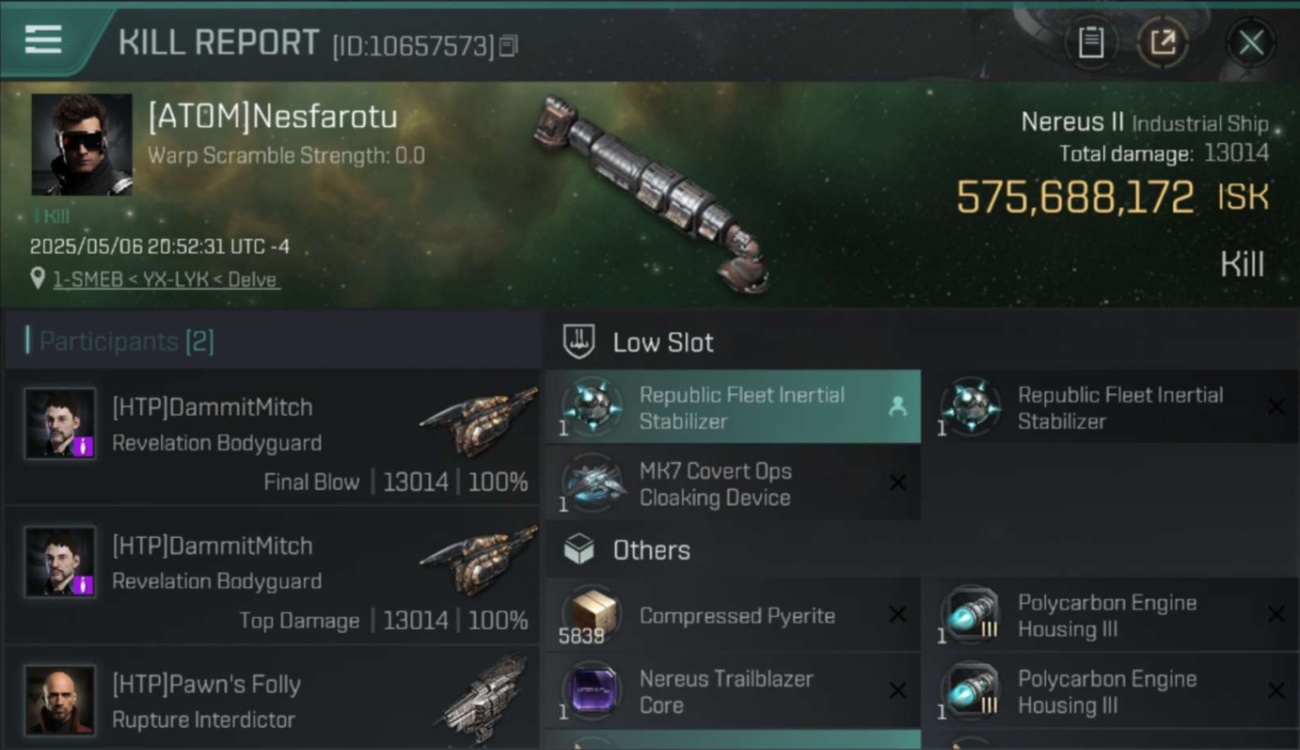The width and height of the screenshot is (1300, 750).
Task: Open DammitMitch Top Damage participant entry
Action: [272, 576]
